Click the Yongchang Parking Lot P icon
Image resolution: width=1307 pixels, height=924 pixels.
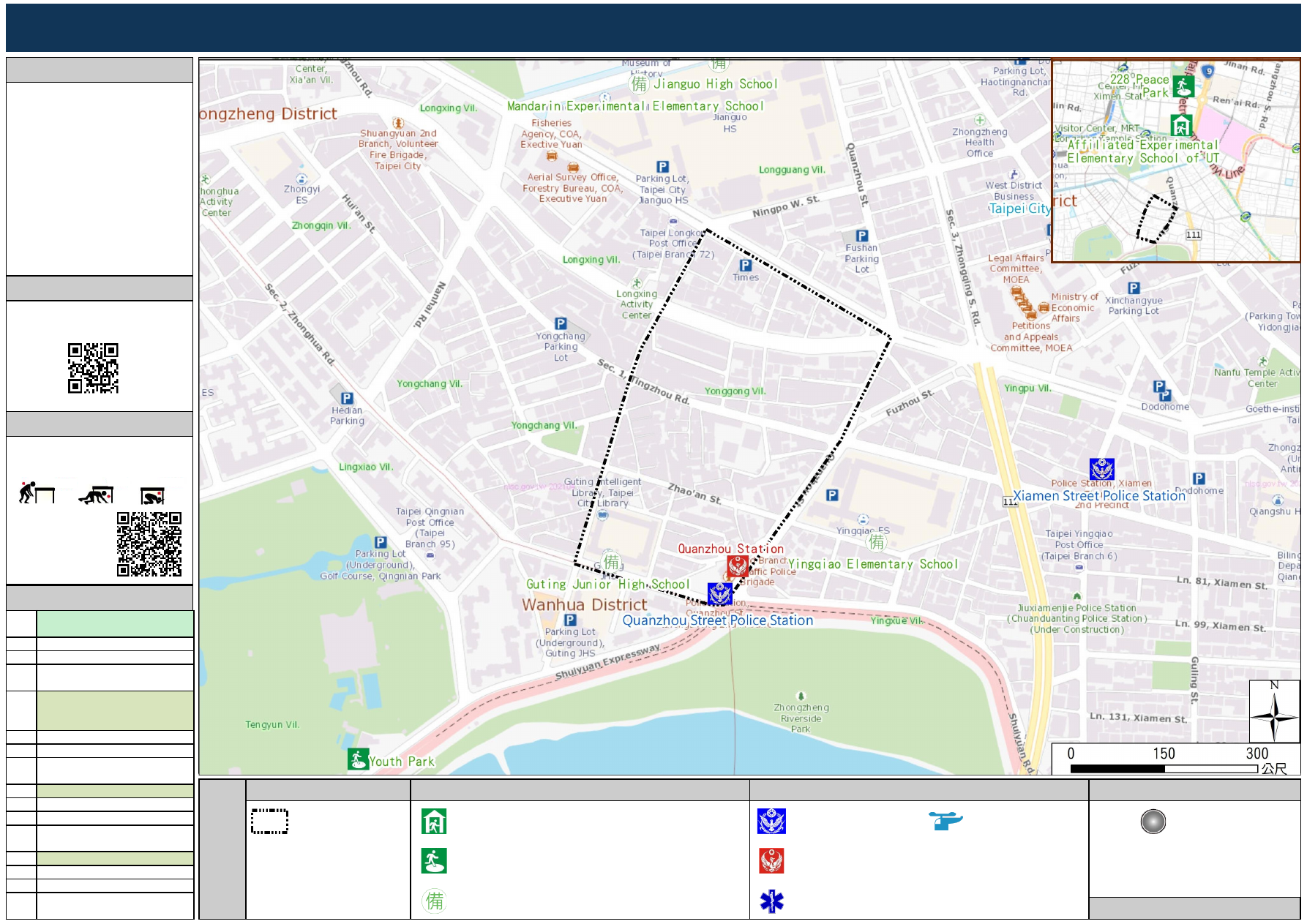pyautogui.click(x=561, y=323)
